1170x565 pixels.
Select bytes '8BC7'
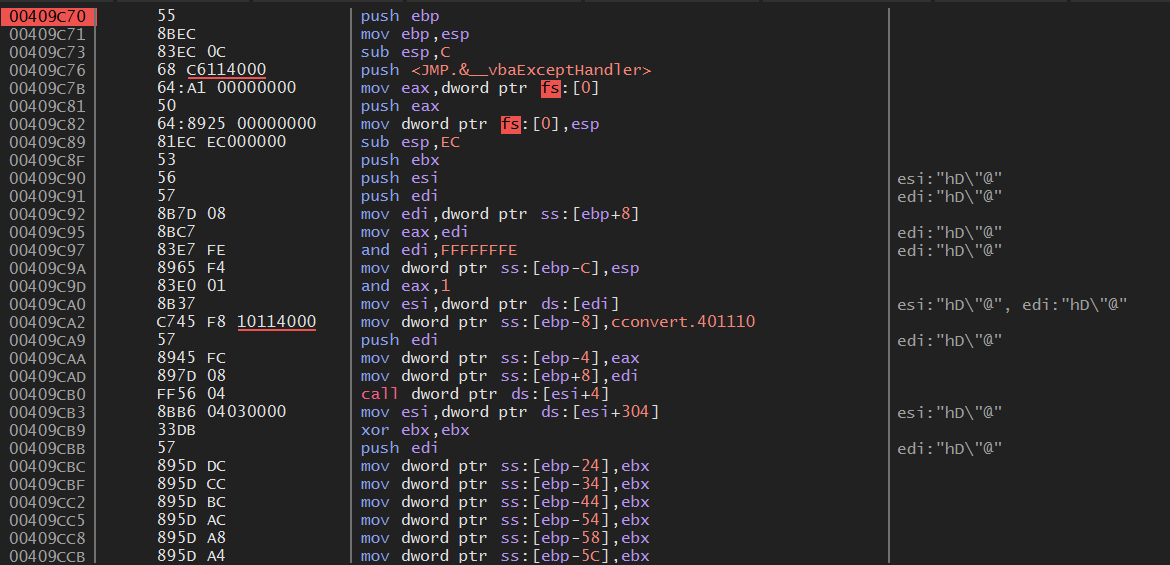pyautogui.click(x=176, y=232)
